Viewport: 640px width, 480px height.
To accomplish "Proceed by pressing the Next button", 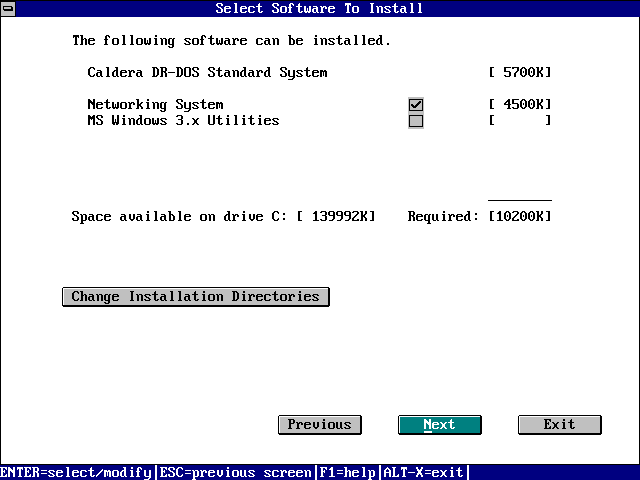I will pos(439,425).
